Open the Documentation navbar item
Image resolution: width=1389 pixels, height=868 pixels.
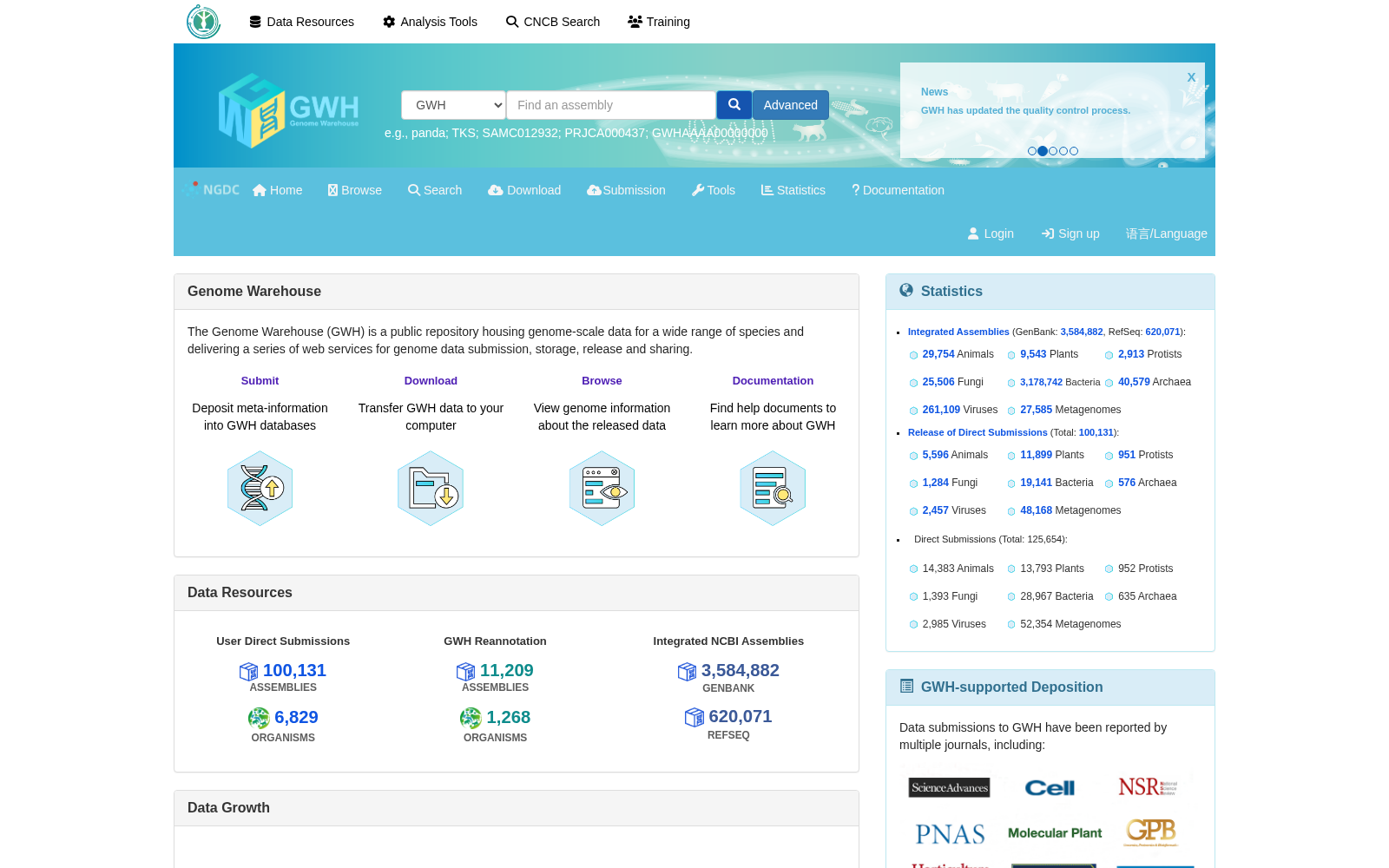(898, 190)
